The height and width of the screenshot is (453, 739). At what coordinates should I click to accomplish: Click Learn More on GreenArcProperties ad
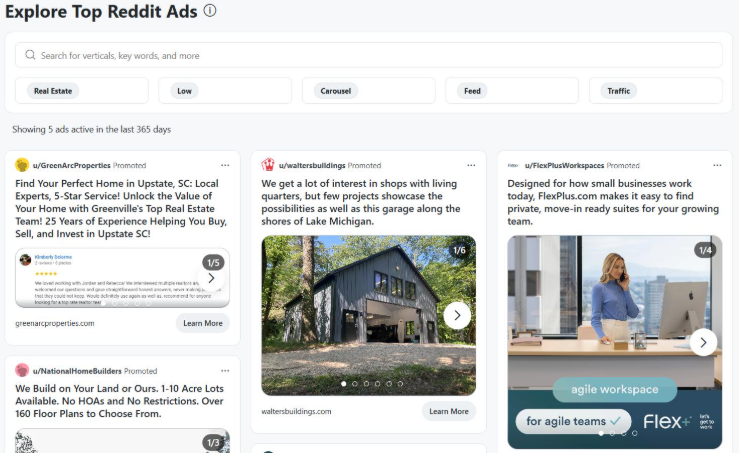(203, 323)
